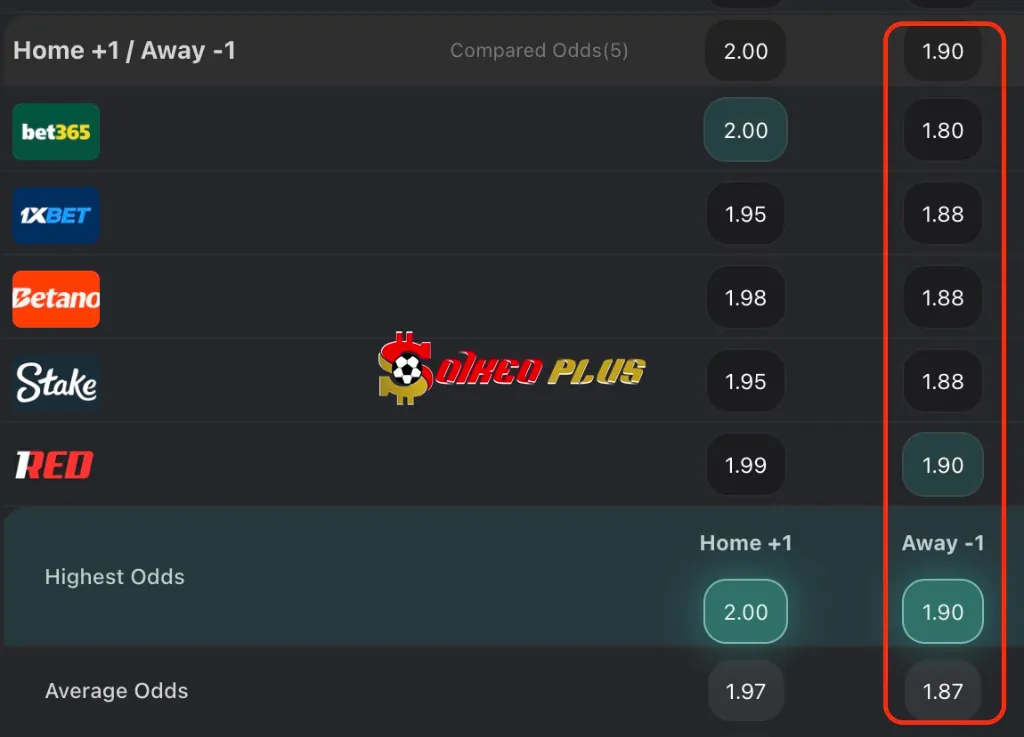The height and width of the screenshot is (737, 1024).
Task: Click the Home +1 / Away -1 heading
Action: pyautogui.click(x=125, y=50)
